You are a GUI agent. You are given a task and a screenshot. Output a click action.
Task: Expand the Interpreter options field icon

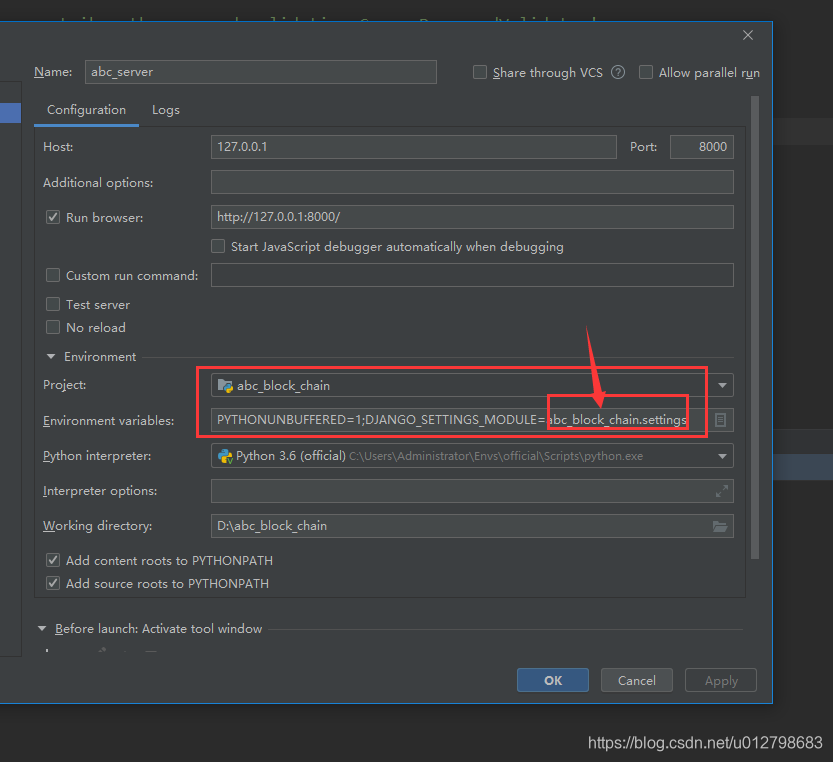click(x=721, y=490)
